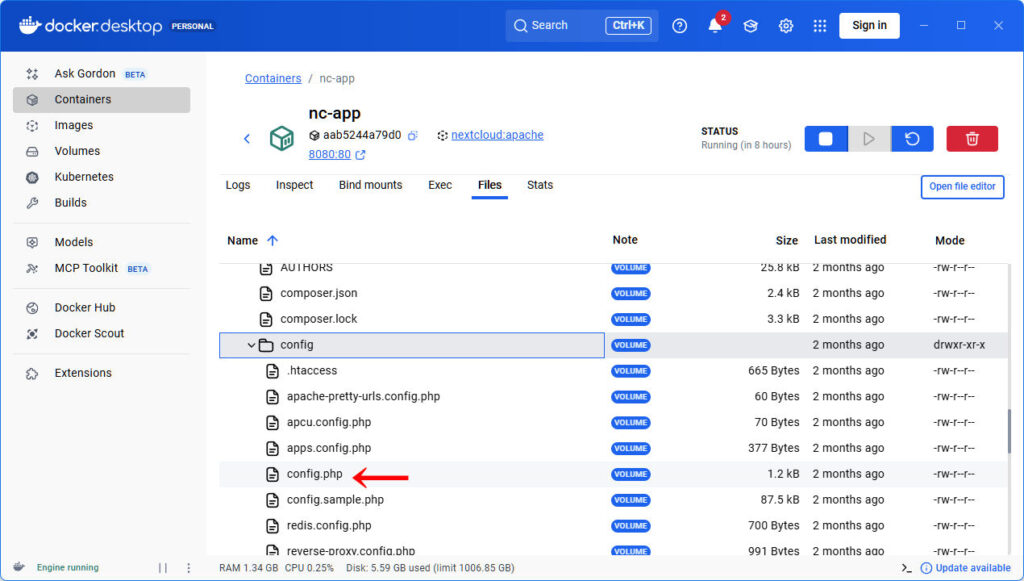This screenshot has width=1024, height=581.
Task: Click the Open file editor button
Action: pyautogui.click(x=962, y=187)
